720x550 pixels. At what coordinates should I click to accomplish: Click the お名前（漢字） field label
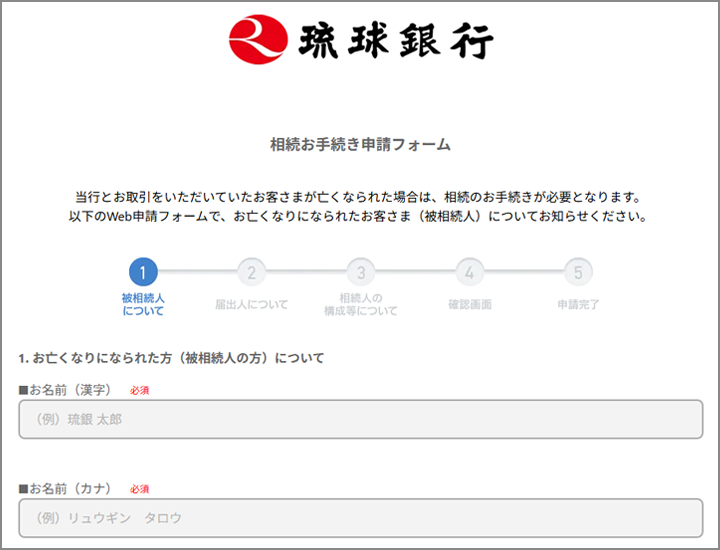[x=65, y=390]
